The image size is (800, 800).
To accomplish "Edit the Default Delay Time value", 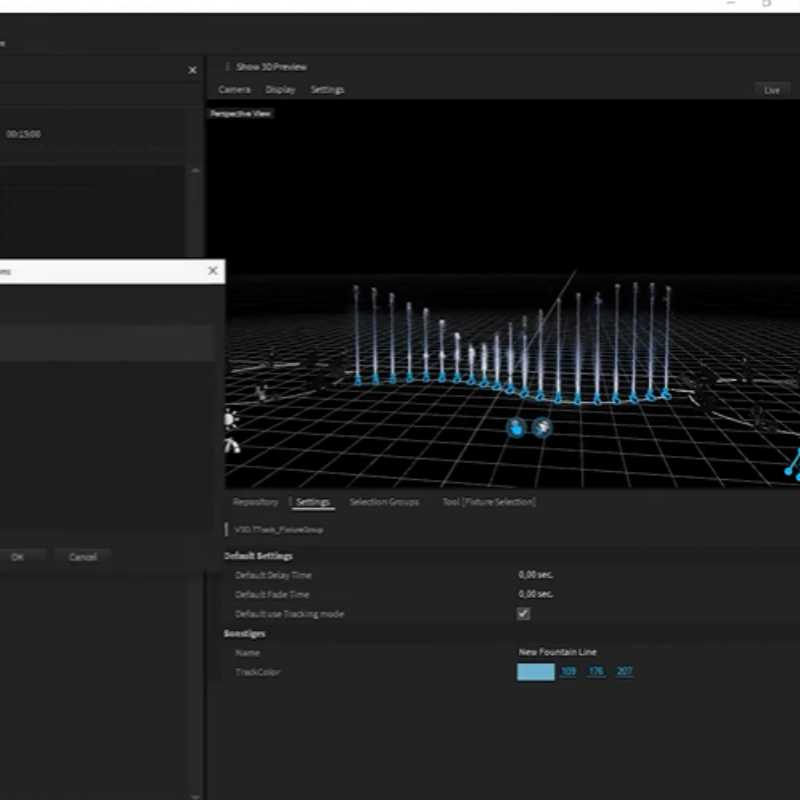I will (x=536, y=575).
